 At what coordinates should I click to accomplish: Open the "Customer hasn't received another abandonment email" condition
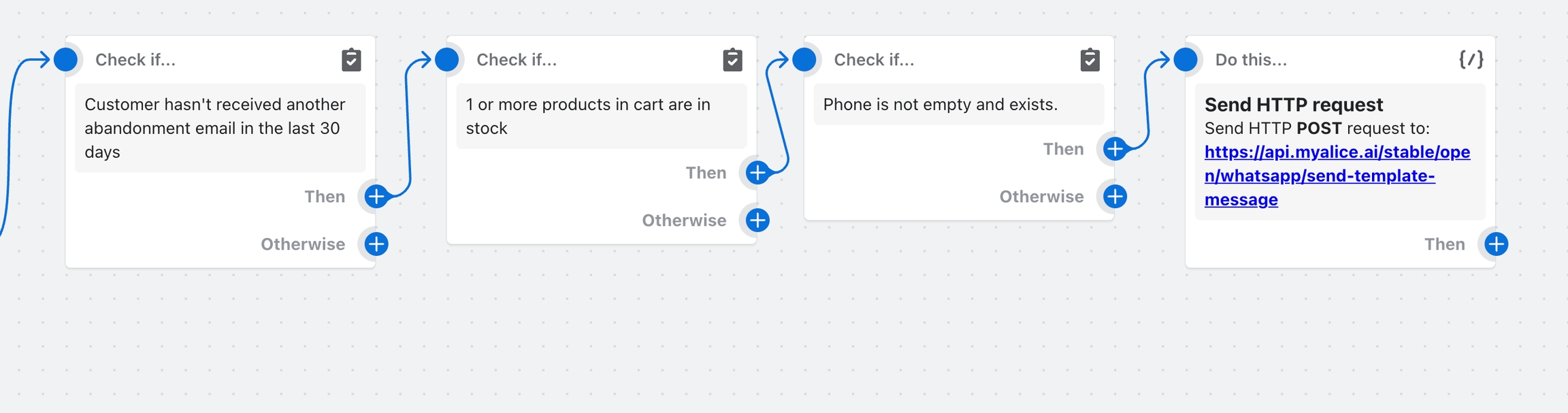[215, 128]
